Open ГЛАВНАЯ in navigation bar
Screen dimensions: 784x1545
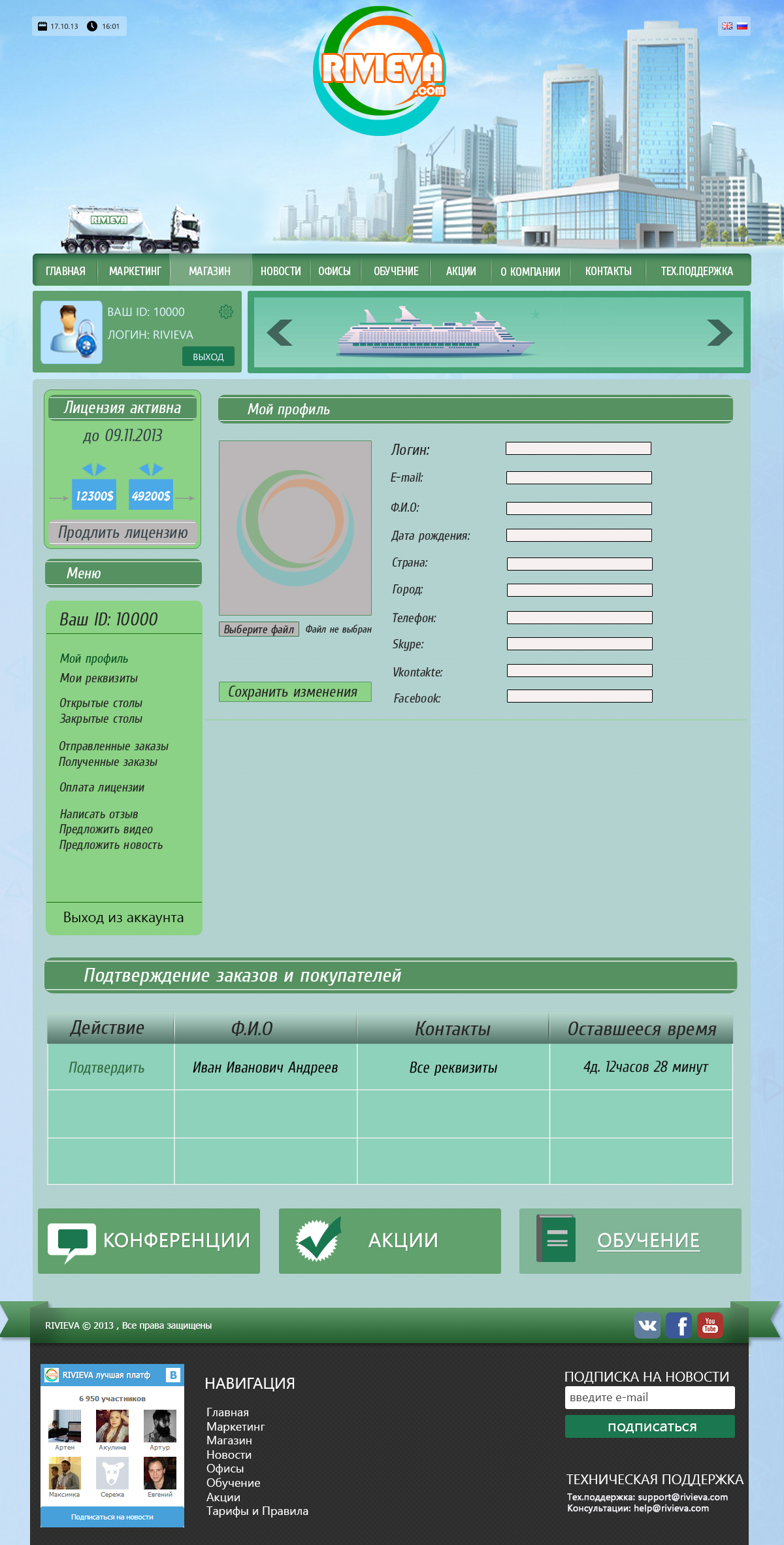click(x=65, y=271)
